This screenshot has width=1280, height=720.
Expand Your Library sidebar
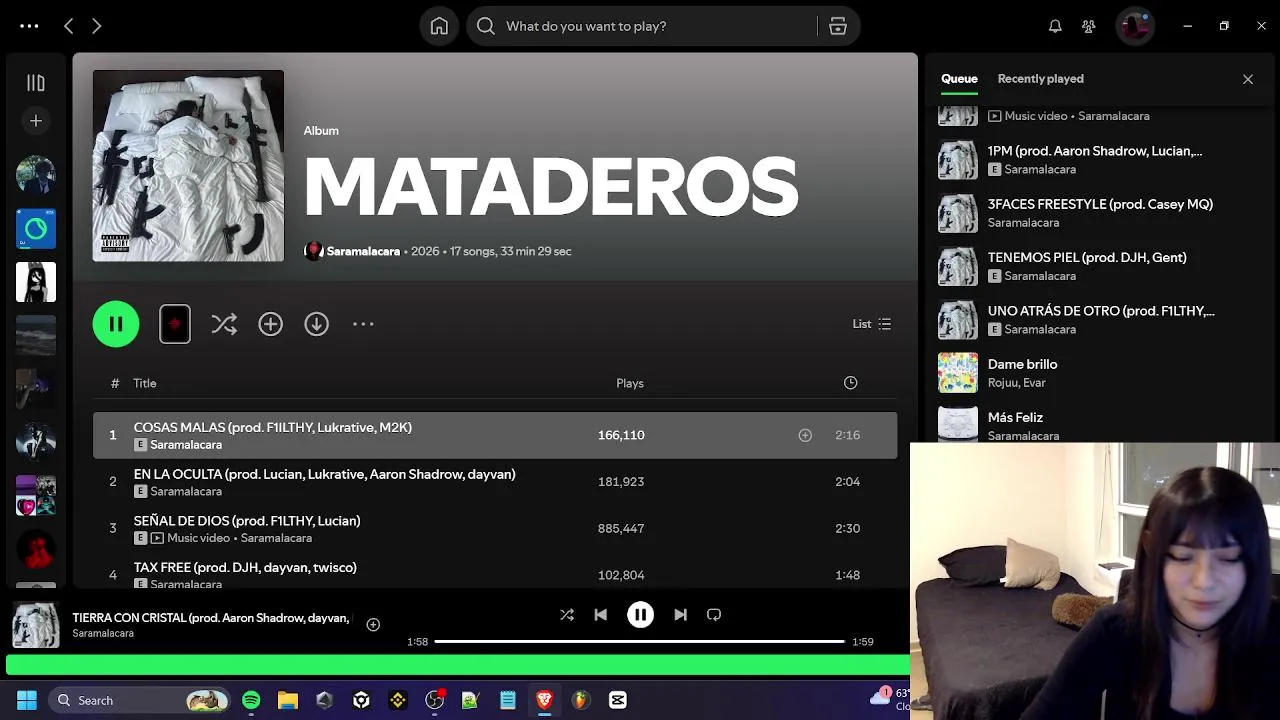click(x=36, y=83)
